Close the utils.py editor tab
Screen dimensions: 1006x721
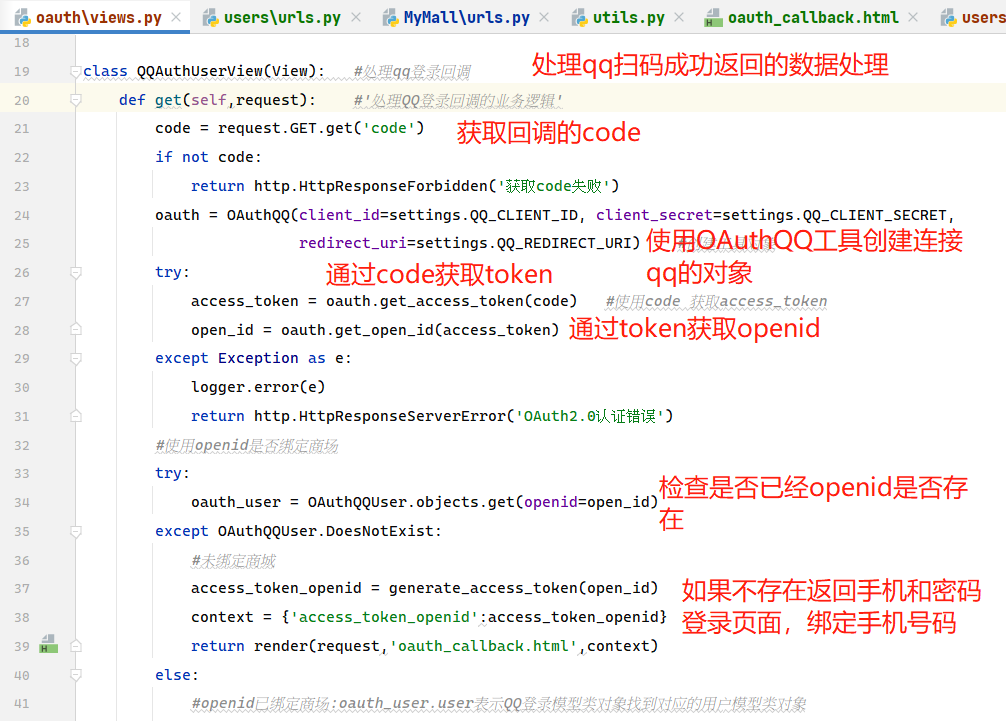pos(682,18)
